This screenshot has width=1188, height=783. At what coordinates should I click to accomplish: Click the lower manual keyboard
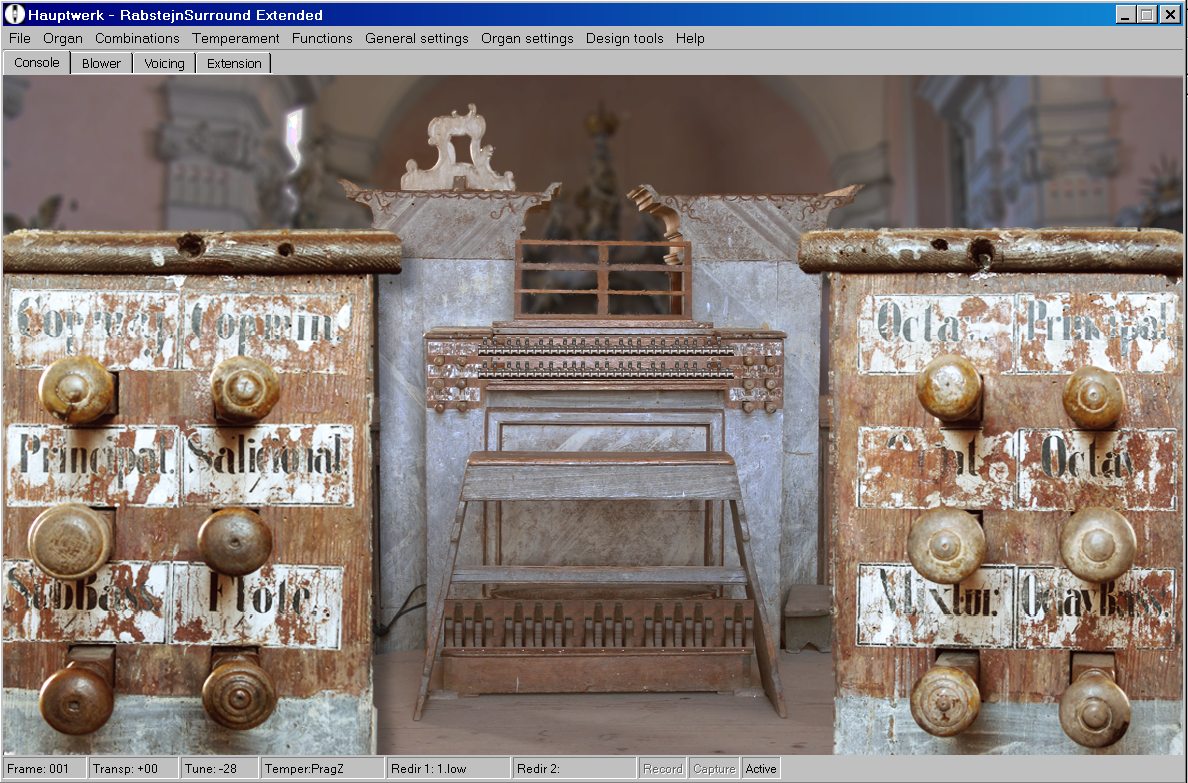tap(605, 369)
